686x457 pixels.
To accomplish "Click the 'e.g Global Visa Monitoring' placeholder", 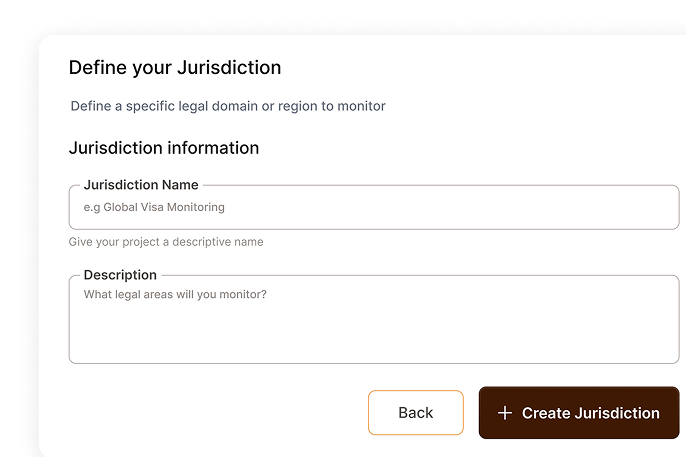I will (x=154, y=208).
